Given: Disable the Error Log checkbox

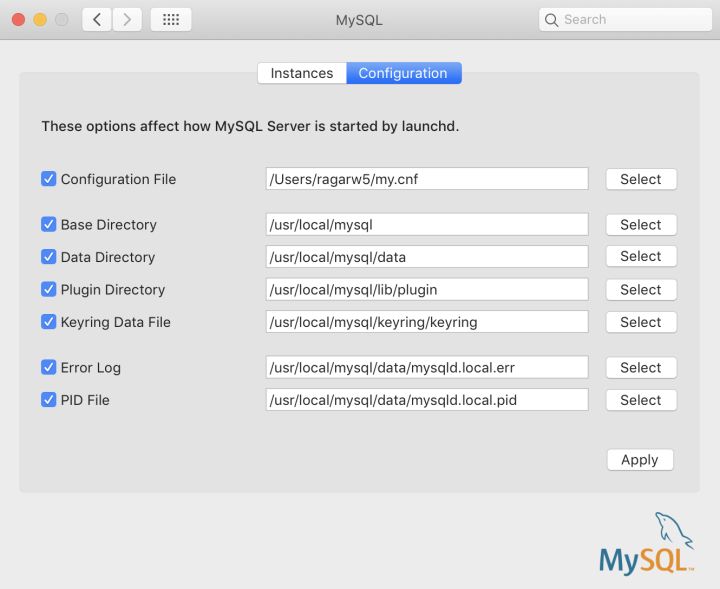Looking at the screenshot, I should point(48,367).
